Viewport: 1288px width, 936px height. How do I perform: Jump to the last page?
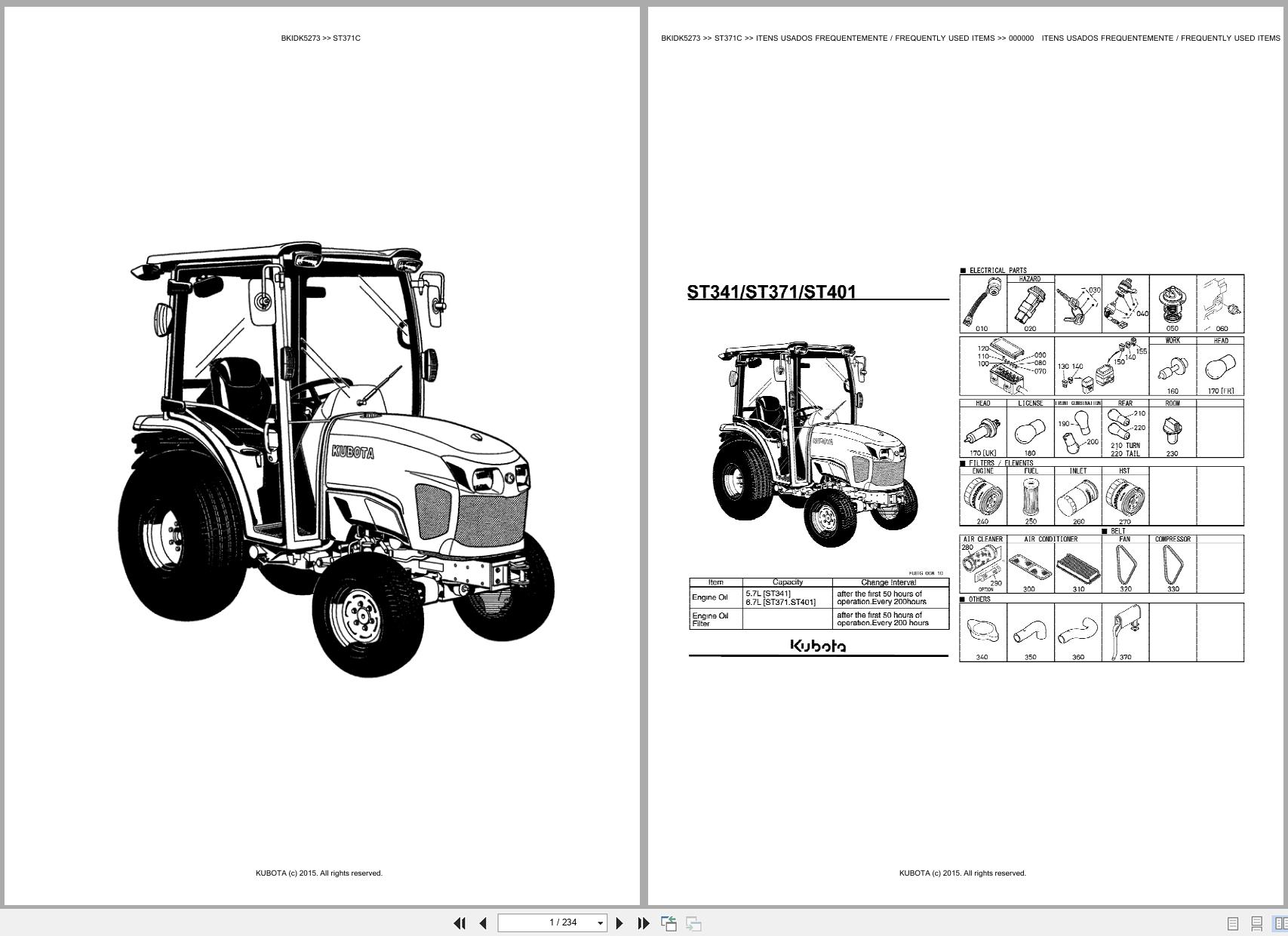pos(644,923)
